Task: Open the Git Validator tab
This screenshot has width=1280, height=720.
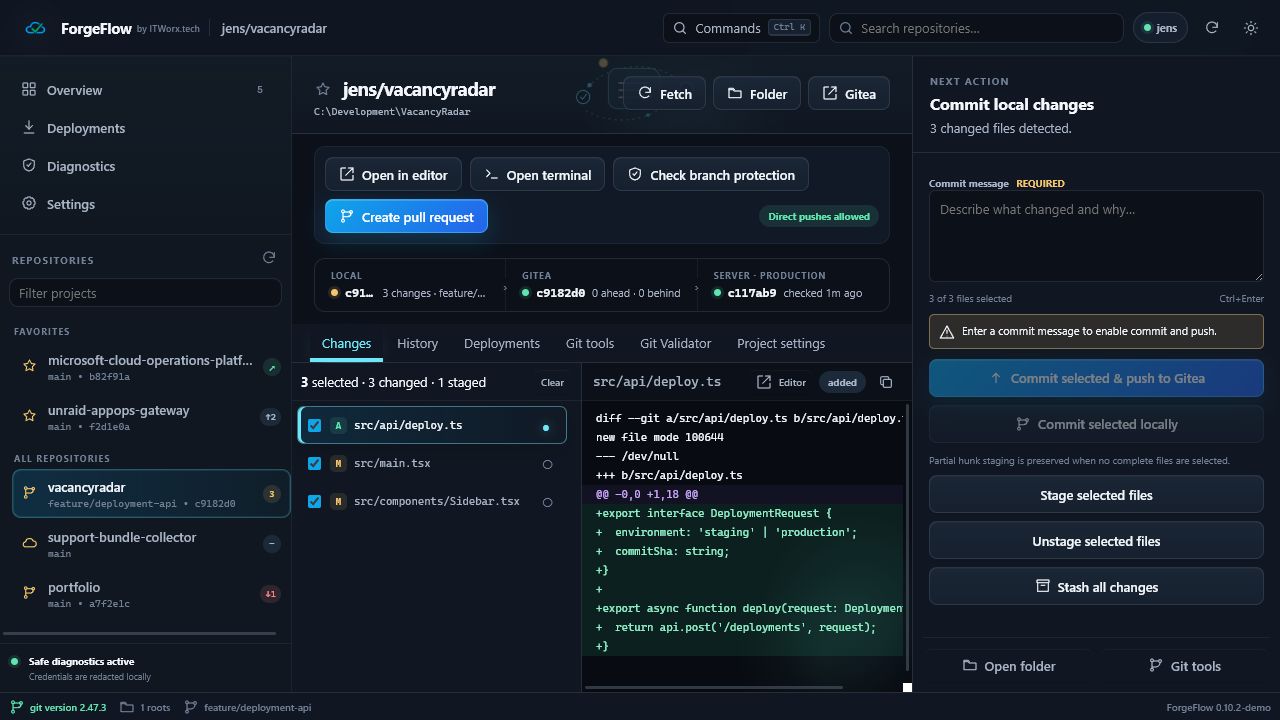Action: [675, 343]
